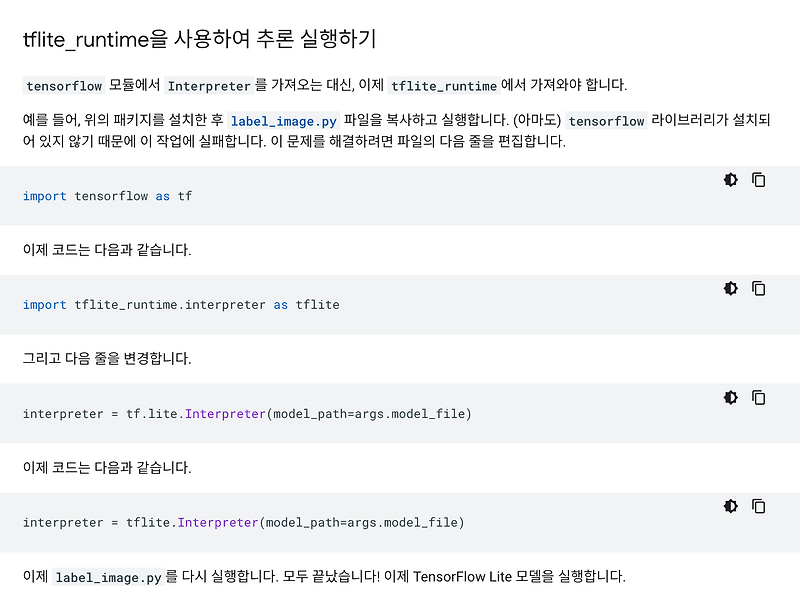
Task: Copy the tf.lite.Interpreter code block
Action: (x=759, y=397)
